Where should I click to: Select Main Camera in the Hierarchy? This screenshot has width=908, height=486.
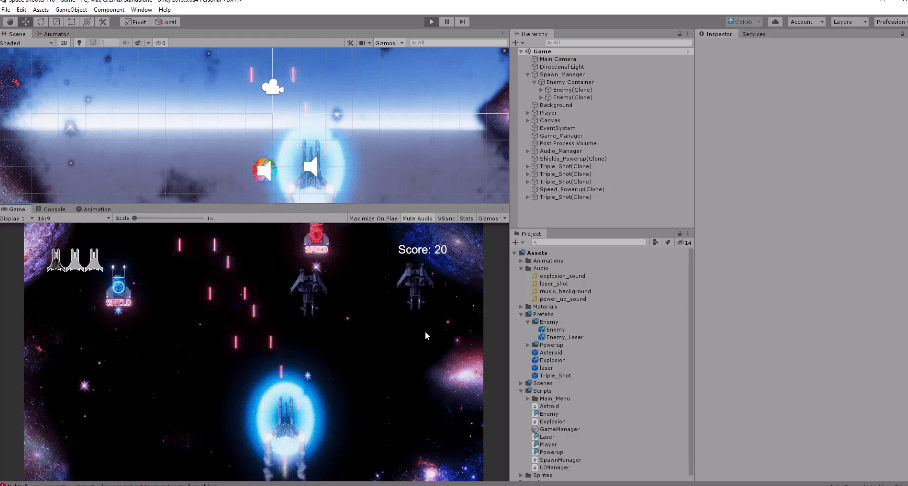(555, 59)
